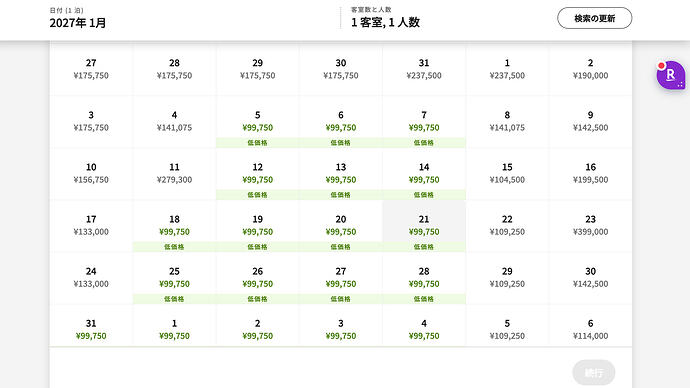Select January 18 with 低価格 label
This screenshot has height=388, width=690.
click(174, 226)
